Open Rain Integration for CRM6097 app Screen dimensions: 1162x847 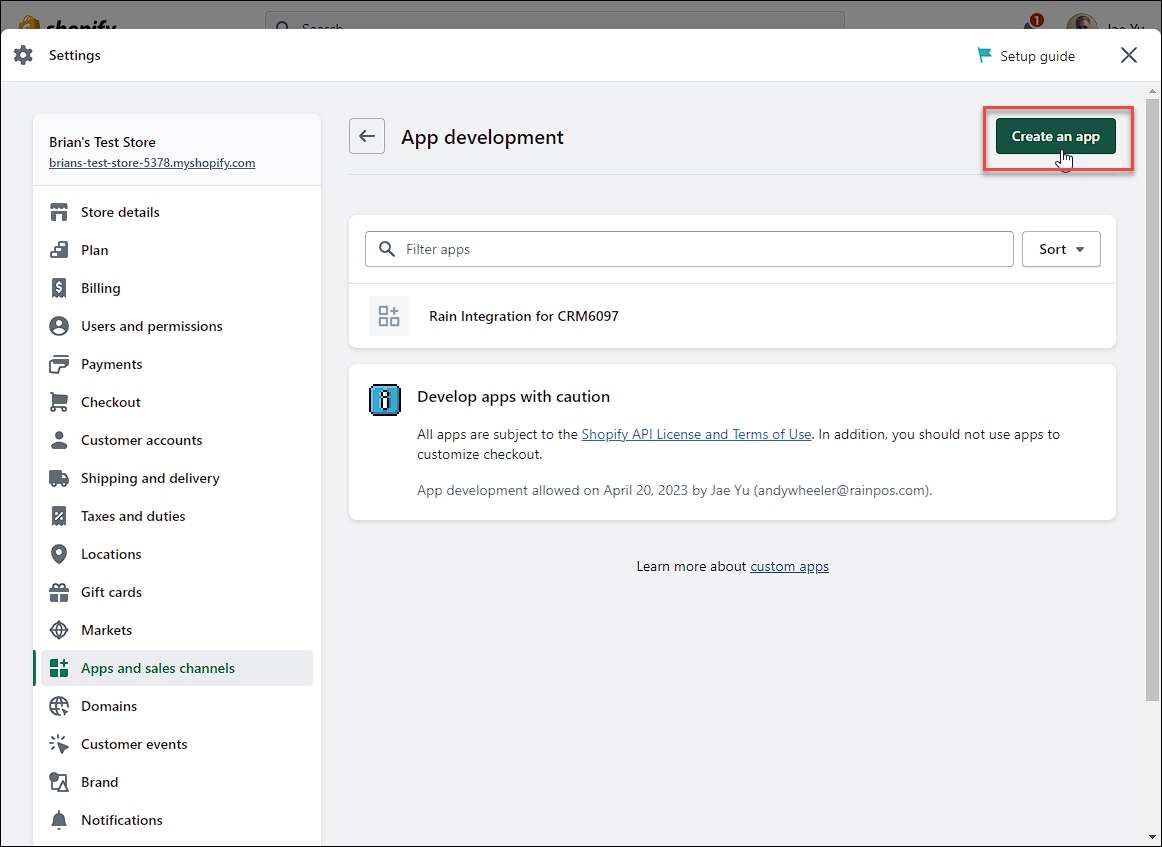click(732, 316)
